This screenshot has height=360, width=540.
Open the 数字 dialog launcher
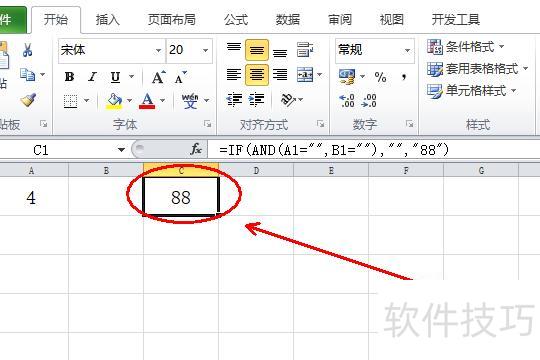point(409,123)
